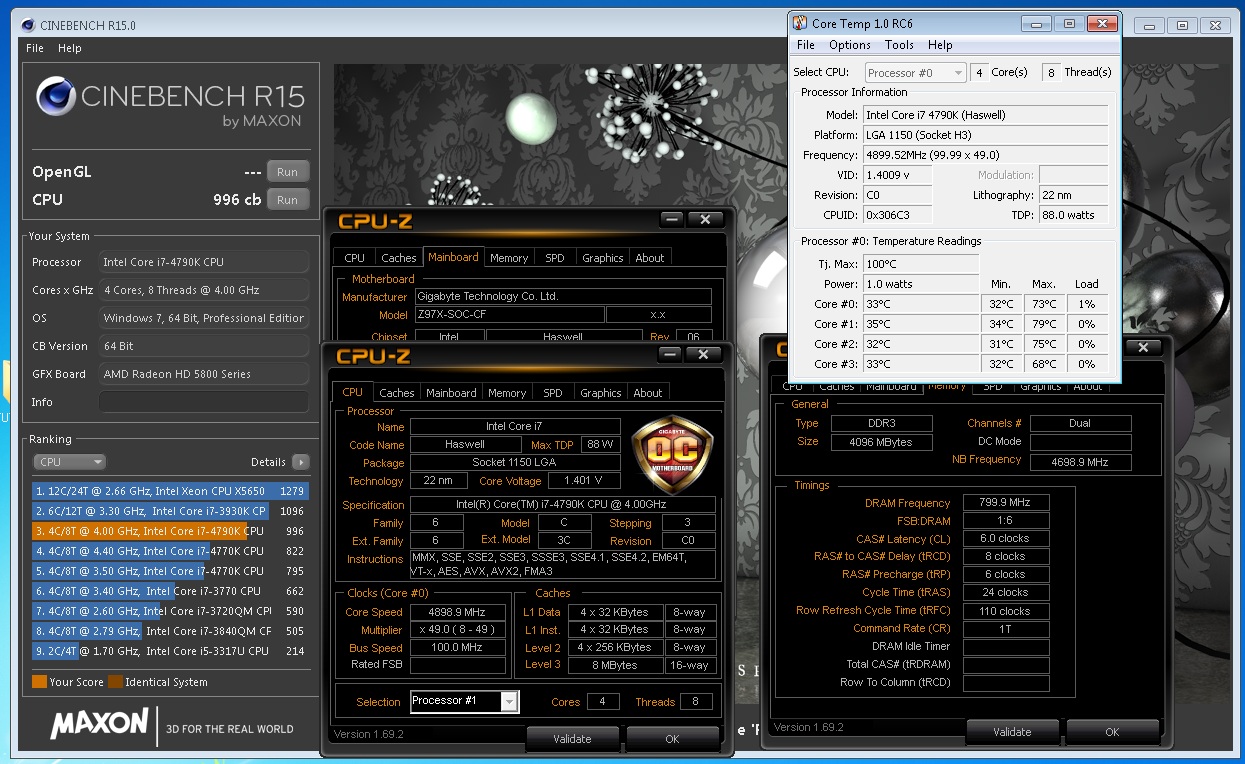Minimize the Core Temp window
This screenshot has width=1245, height=764.
1036,23
